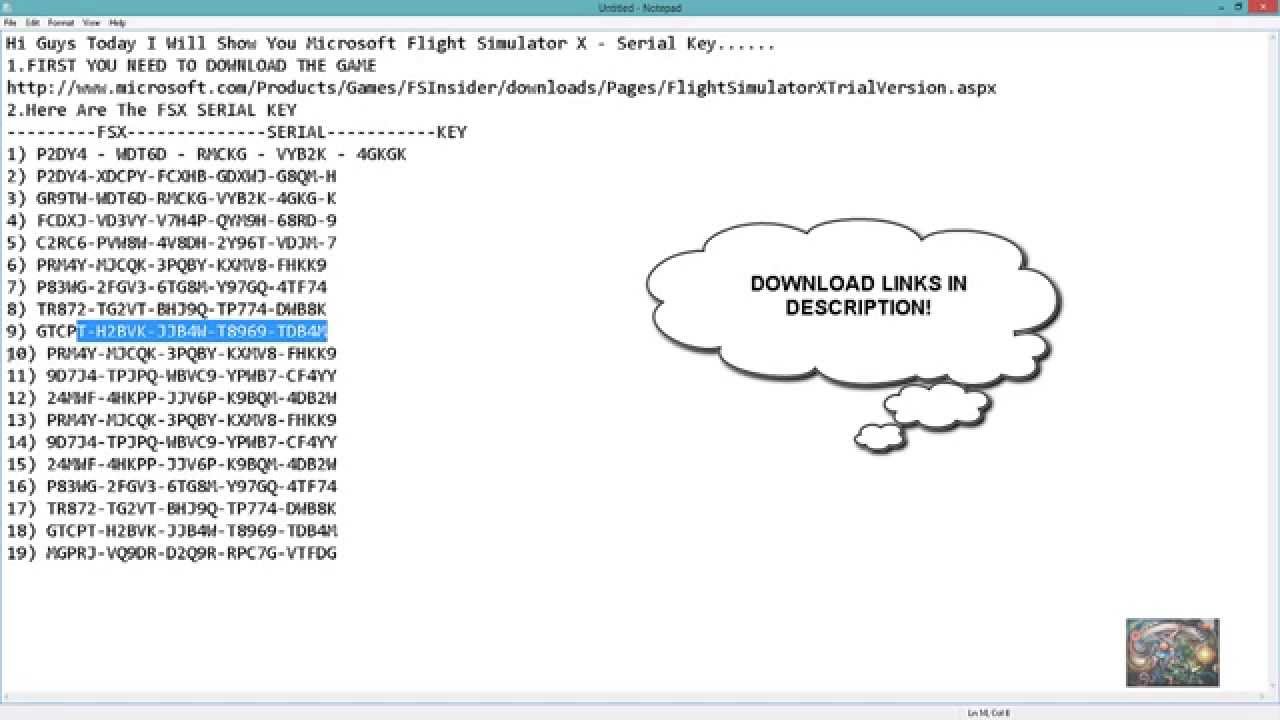The height and width of the screenshot is (720, 1280).
Task: Click the vertical scrollbar up arrow
Action: click(x=1272, y=36)
